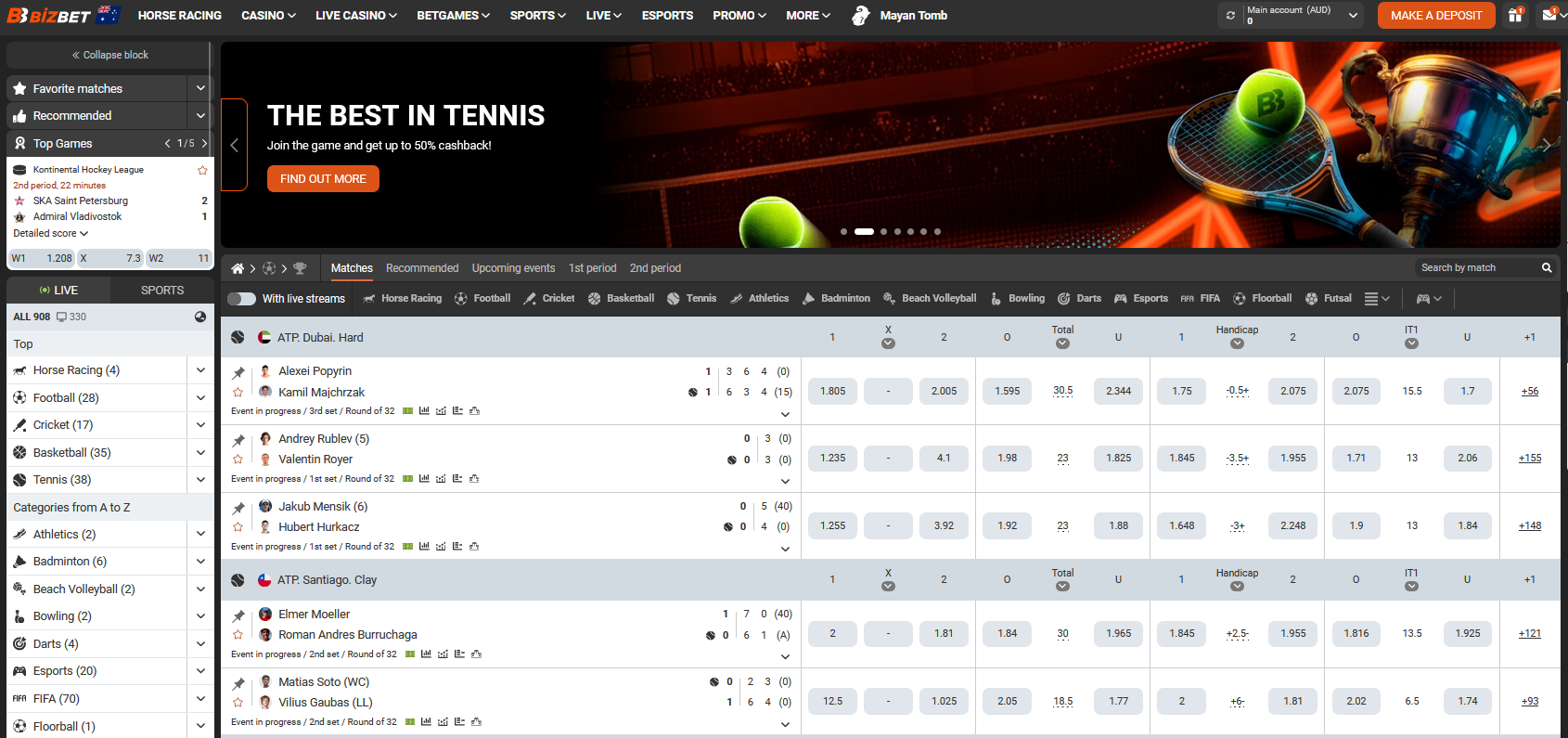Bet 1.805 on Popyrin to win
The image size is (1568, 738).
point(832,391)
